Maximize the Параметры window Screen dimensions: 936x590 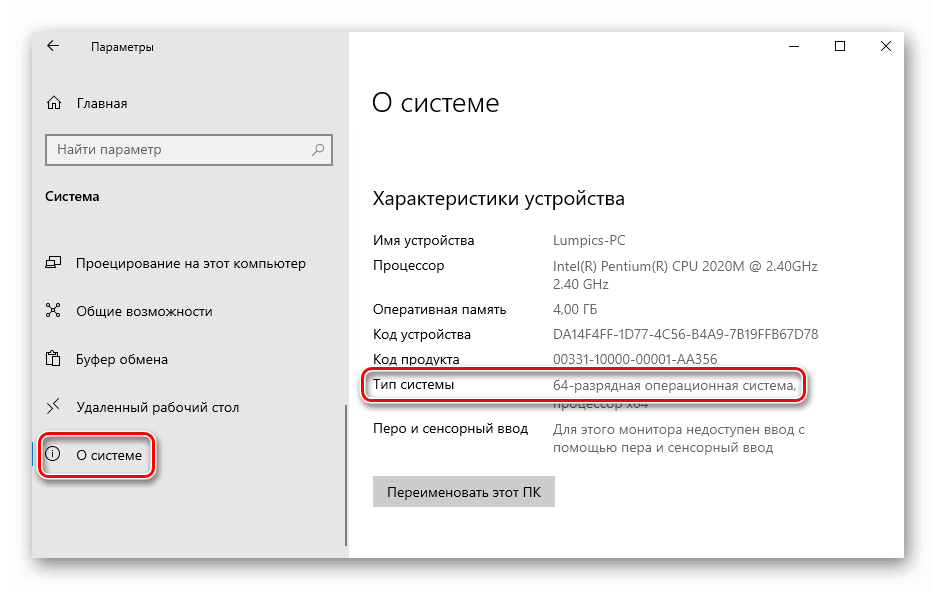(840, 47)
